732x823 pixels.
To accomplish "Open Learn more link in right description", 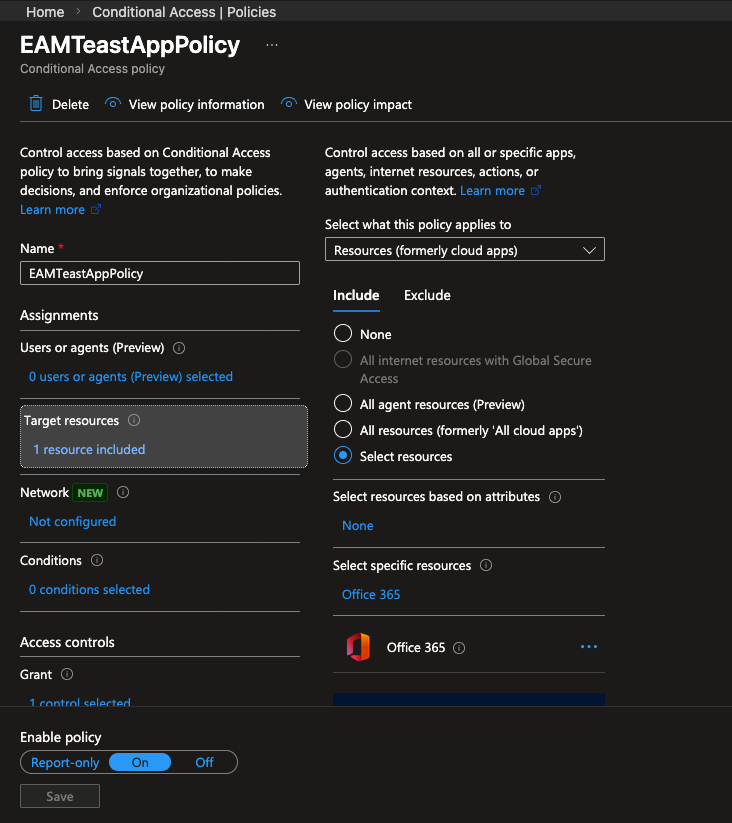I will click(492, 191).
